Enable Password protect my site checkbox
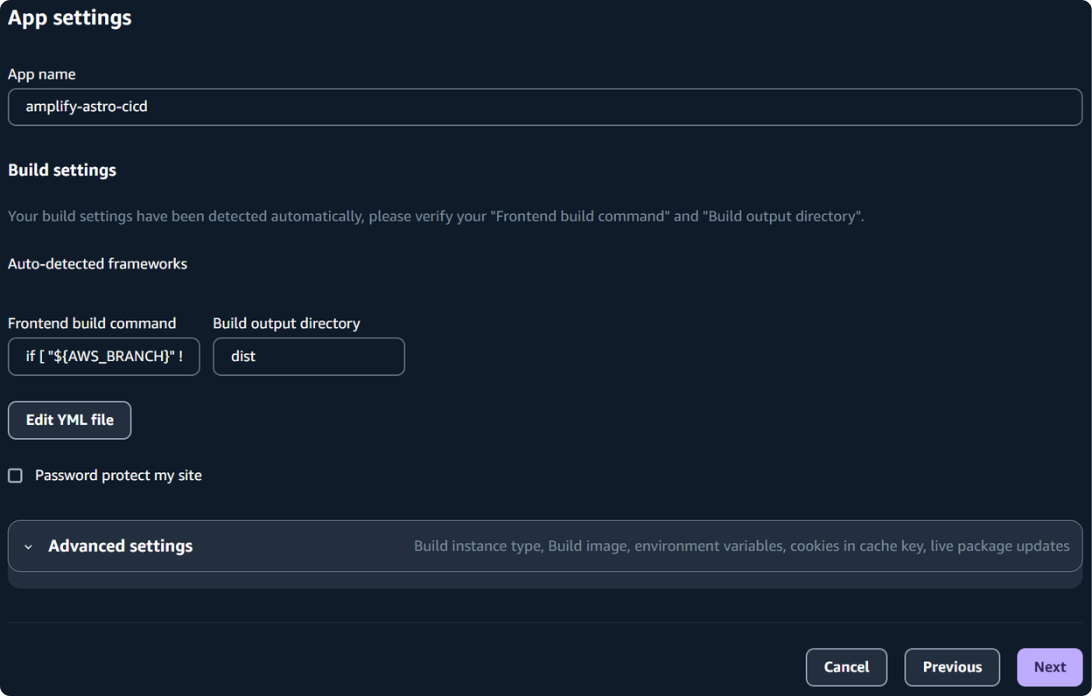The image size is (1092, 696). 15,476
